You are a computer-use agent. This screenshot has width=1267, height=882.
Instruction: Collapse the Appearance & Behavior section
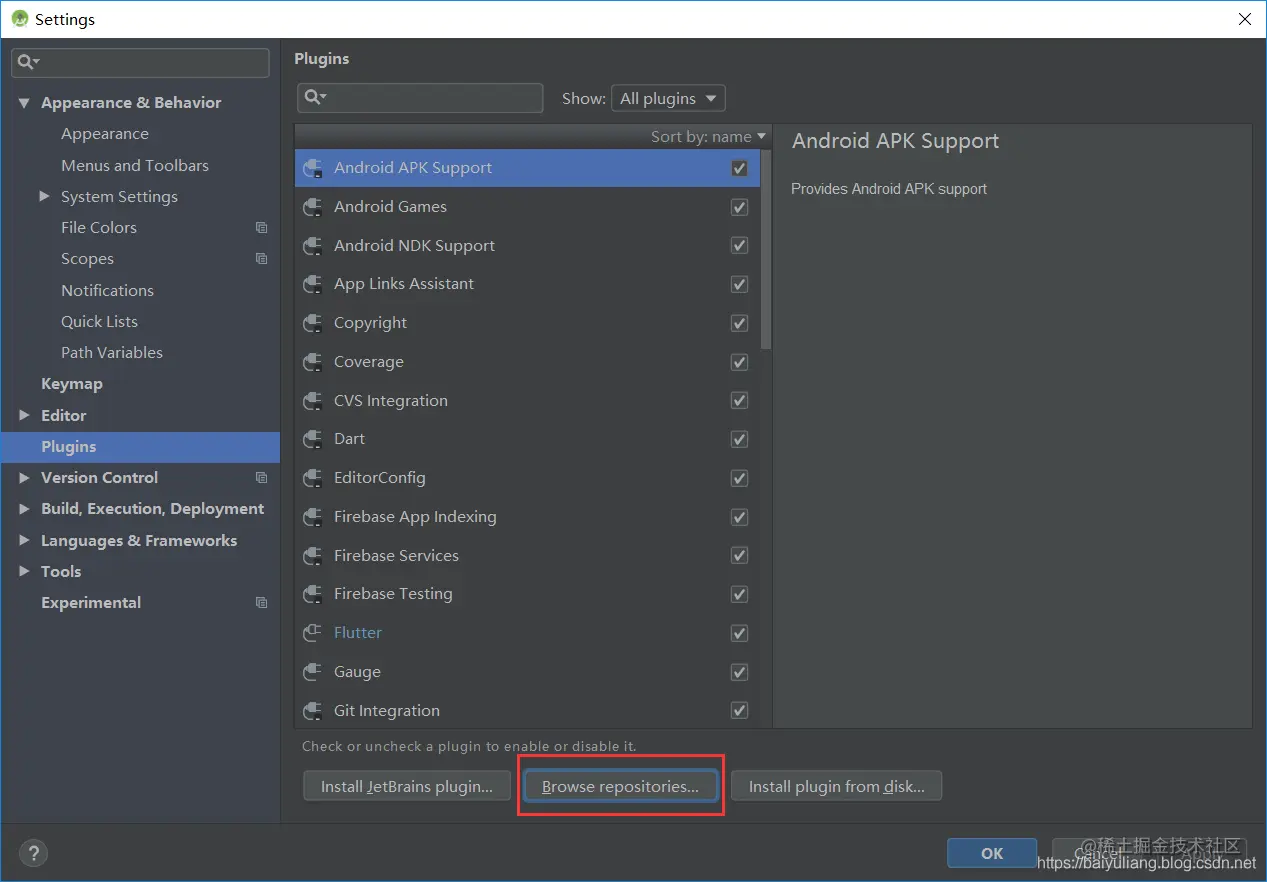pyautogui.click(x=24, y=103)
